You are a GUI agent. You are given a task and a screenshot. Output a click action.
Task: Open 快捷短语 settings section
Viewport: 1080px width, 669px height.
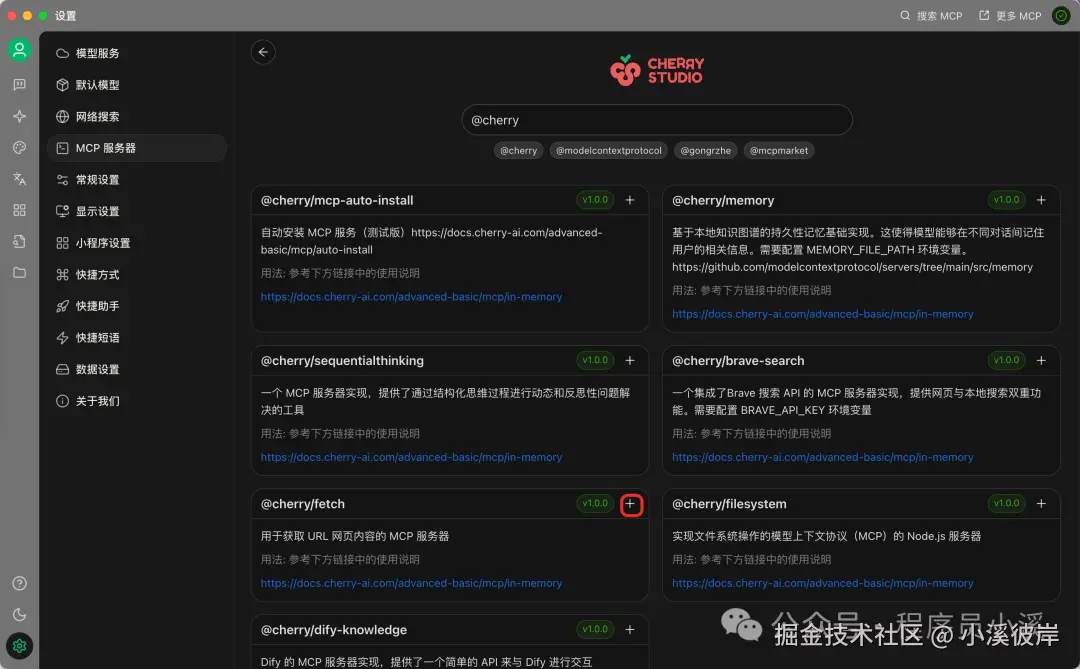point(136,338)
